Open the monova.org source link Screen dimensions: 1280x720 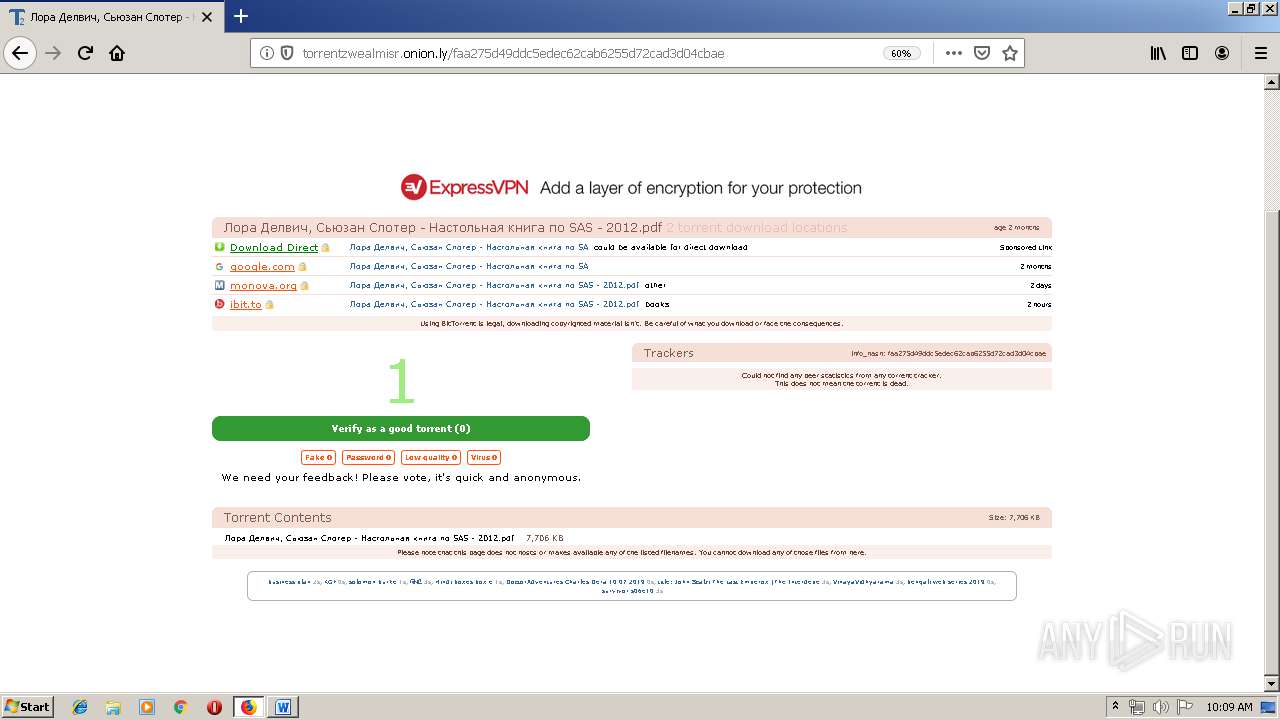tap(263, 285)
